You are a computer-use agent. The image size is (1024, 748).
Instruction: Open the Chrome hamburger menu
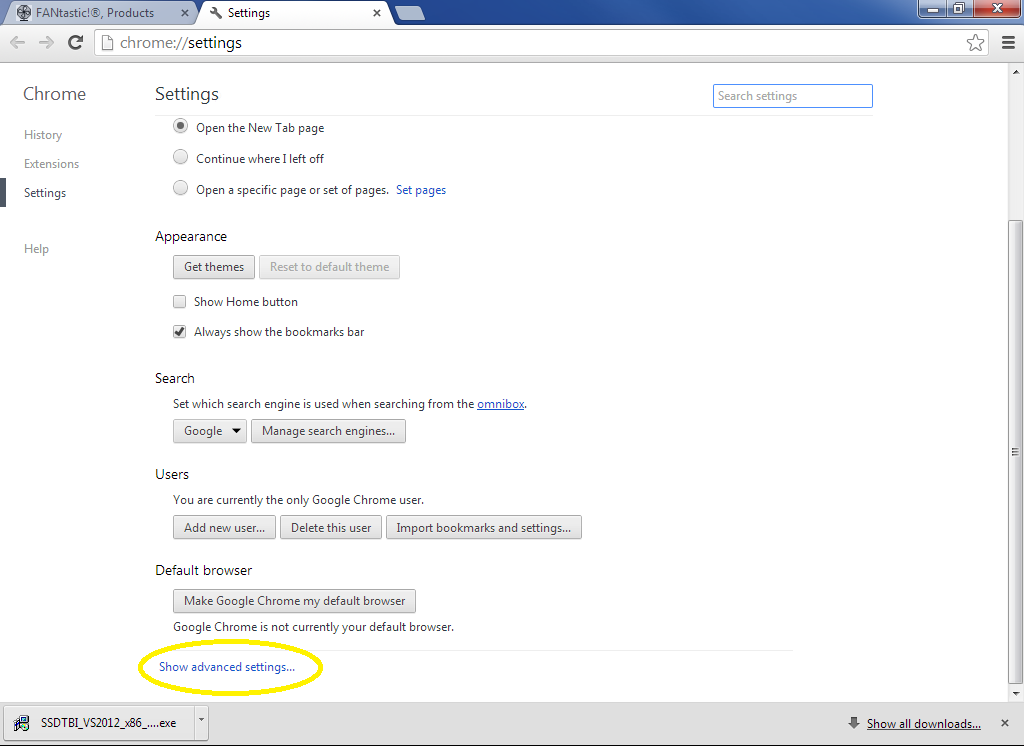pyautogui.click(x=1008, y=42)
